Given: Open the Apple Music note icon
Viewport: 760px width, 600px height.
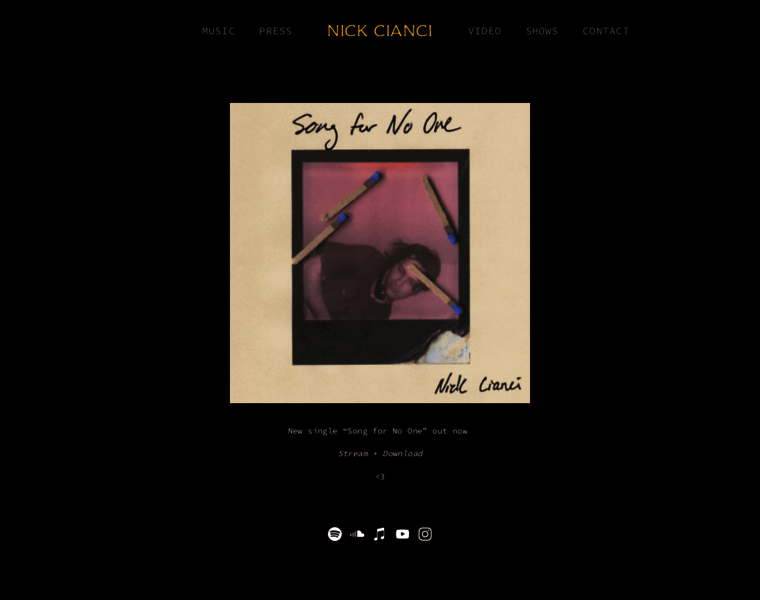Looking at the screenshot, I should [380, 534].
